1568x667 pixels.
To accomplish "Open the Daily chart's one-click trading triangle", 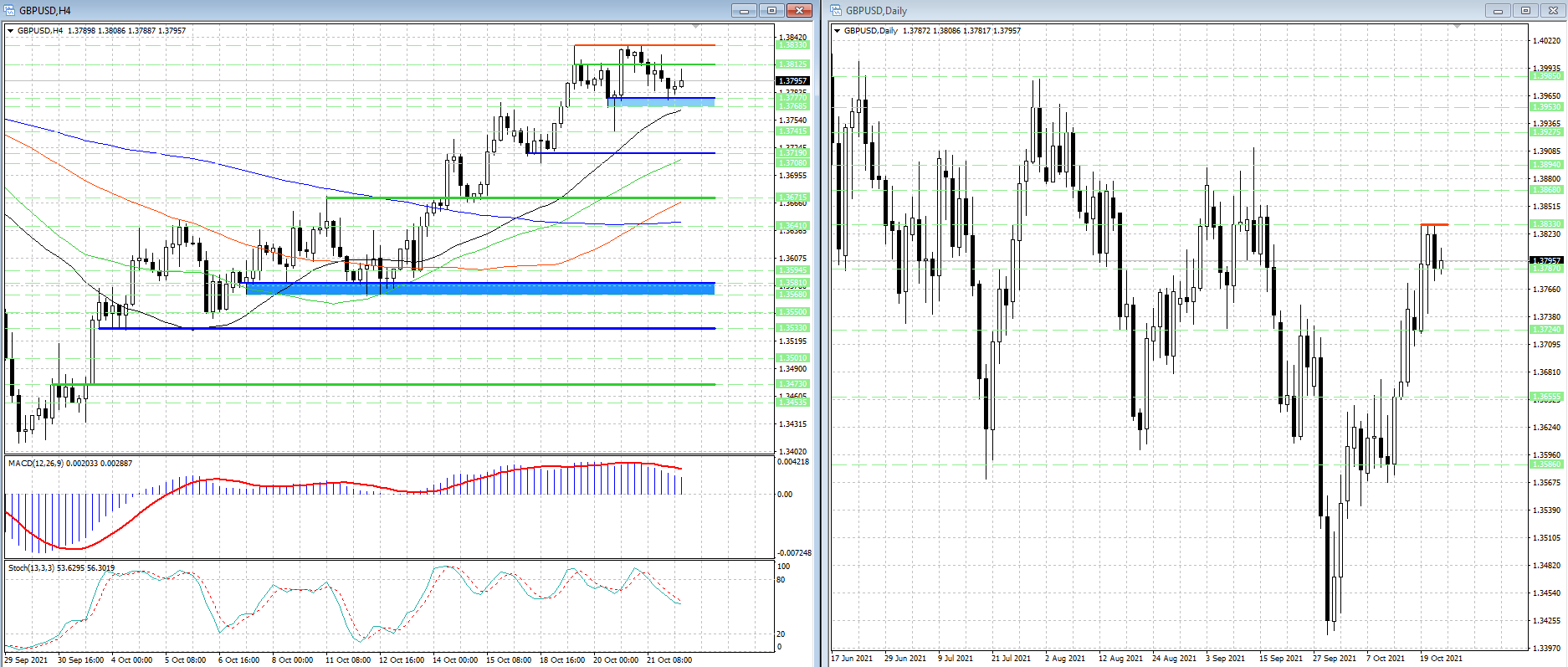I will pos(837,31).
